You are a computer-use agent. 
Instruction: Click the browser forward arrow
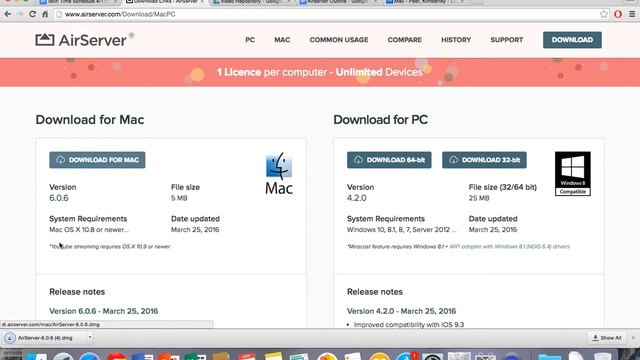click(20, 14)
